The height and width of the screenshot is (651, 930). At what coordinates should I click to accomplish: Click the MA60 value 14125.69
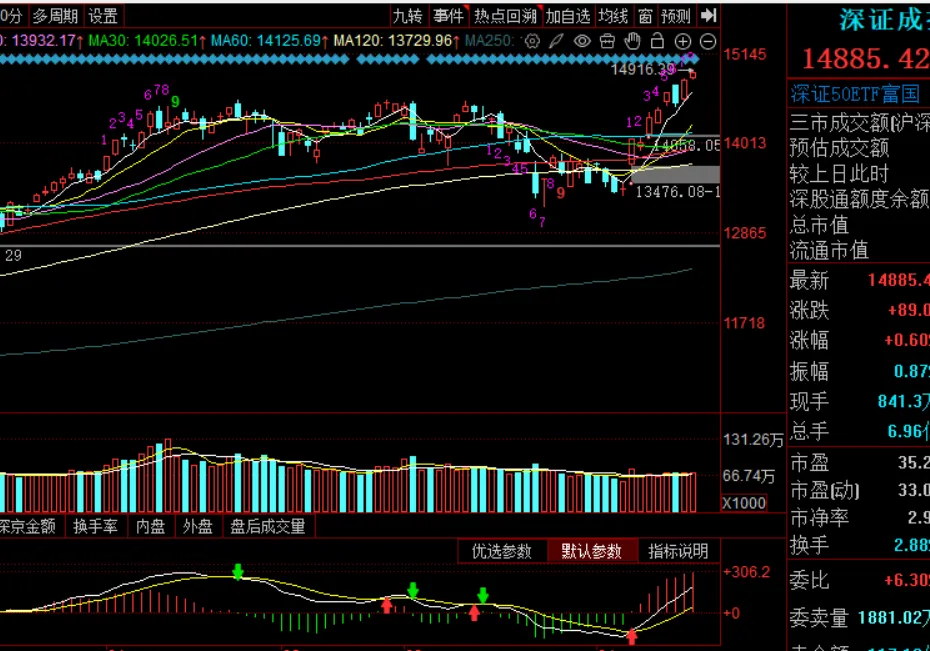click(x=289, y=41)
